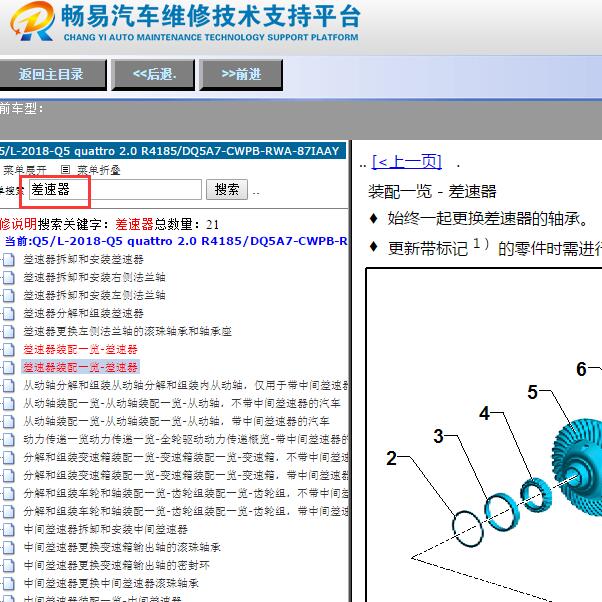Image resolution: width=602 pixels, height=602 pixels.
Task: Click page icon for 差速器更换左侧法兰轴的滚珠轴承和轴承座
Action: pyautogui.click(x=8, y=332)
